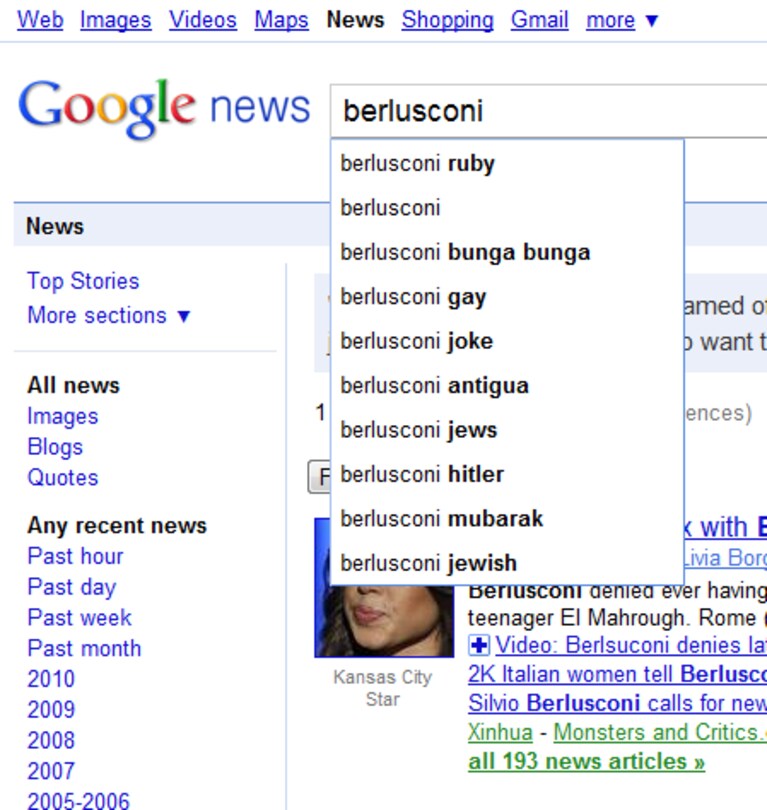Choose suggestion 'berlusconi ruby'

[507, 164]
